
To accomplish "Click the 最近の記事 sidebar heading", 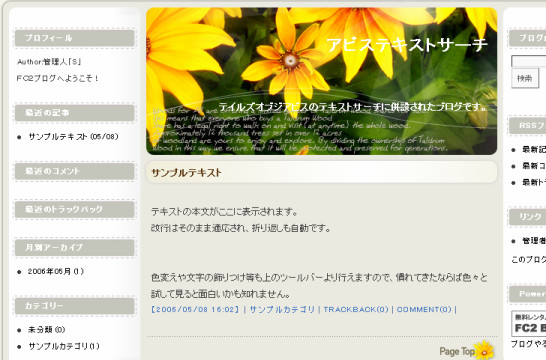I will tap(75, 113).
